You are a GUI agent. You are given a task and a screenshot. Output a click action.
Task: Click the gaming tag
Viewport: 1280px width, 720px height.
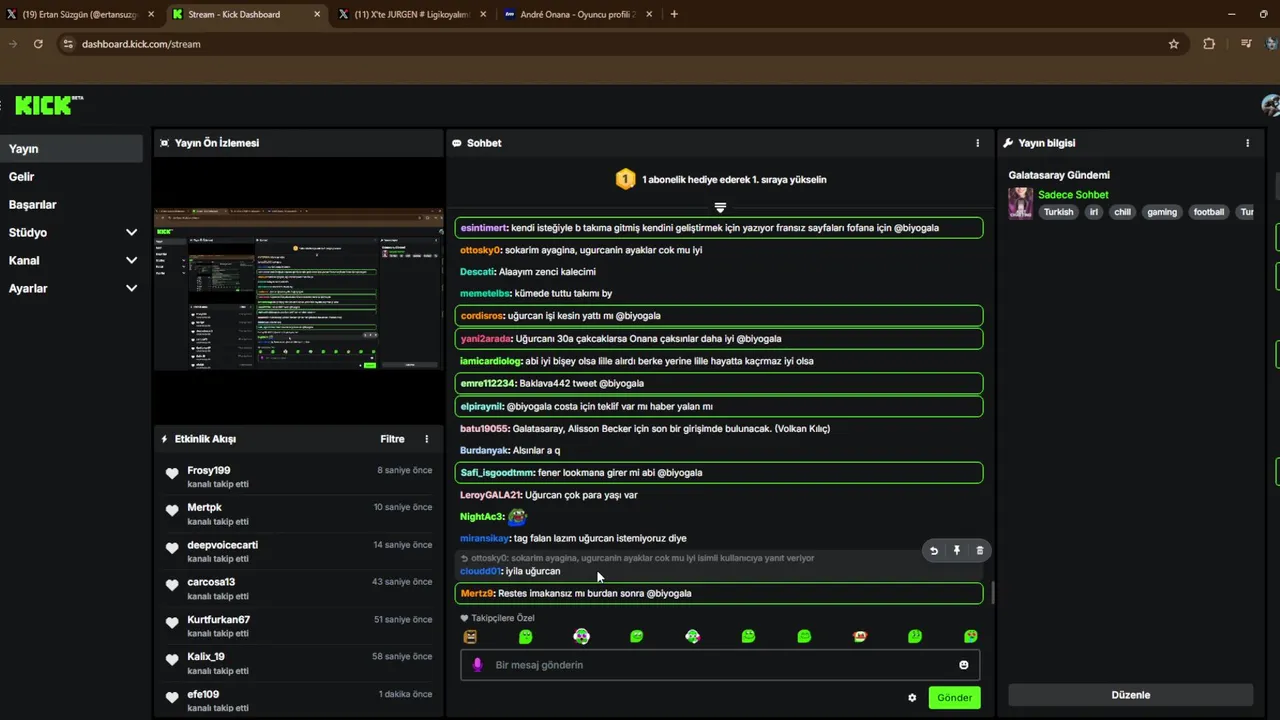point(1162,212)
